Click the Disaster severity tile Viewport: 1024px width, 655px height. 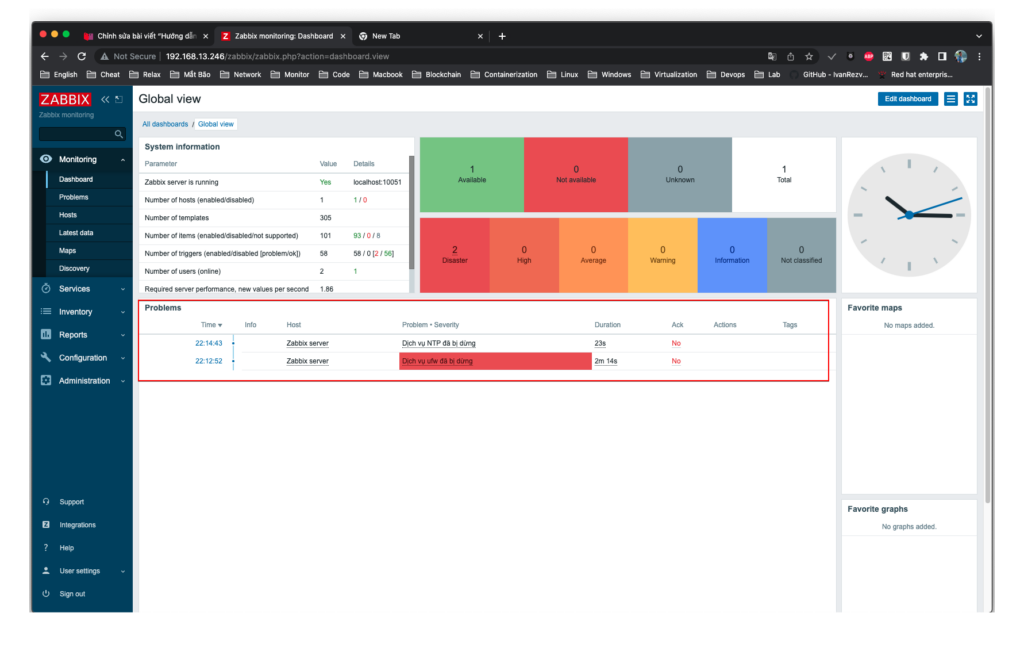tap(455, 255)
